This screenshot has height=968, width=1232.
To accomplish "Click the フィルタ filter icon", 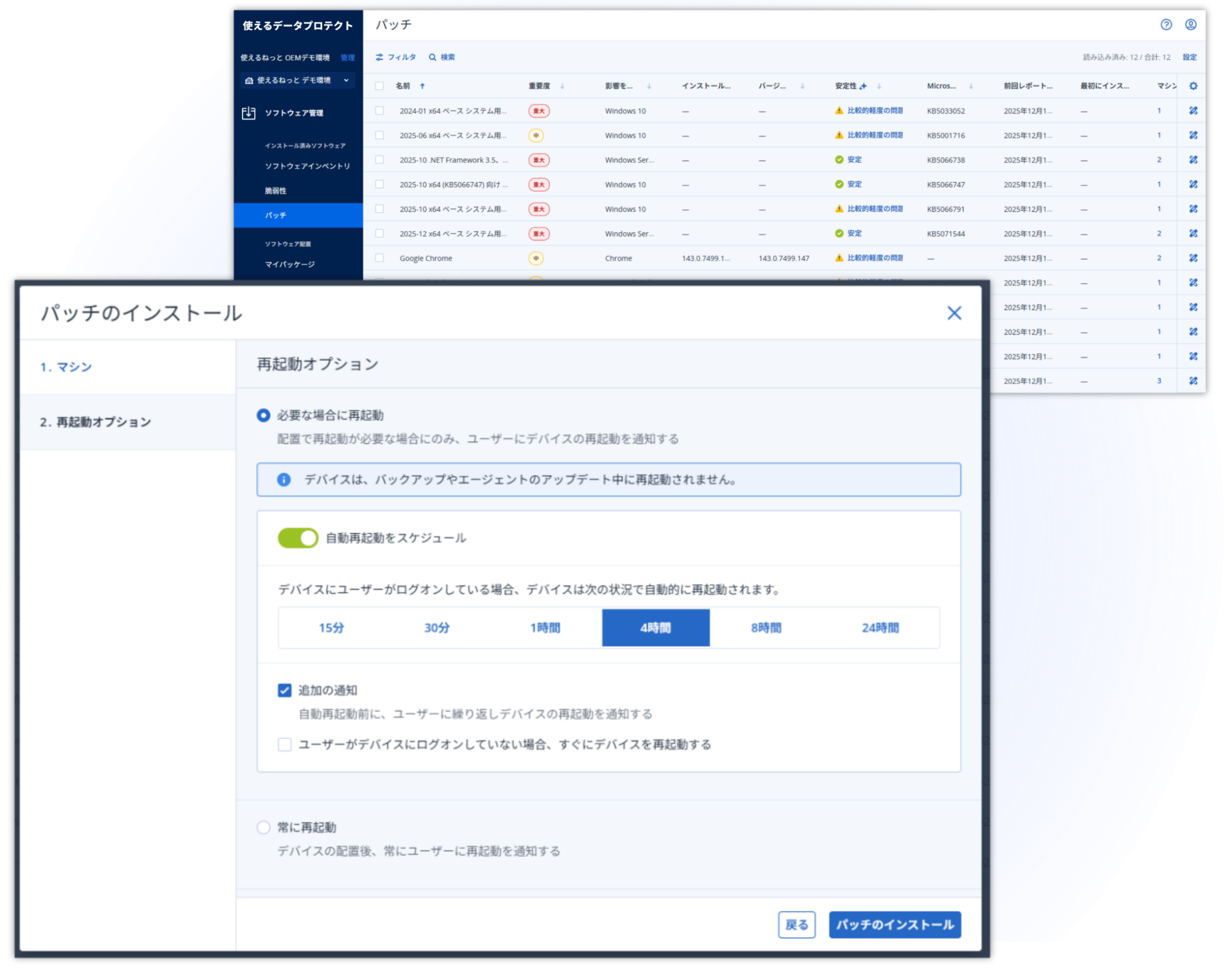I will [379, 57].
